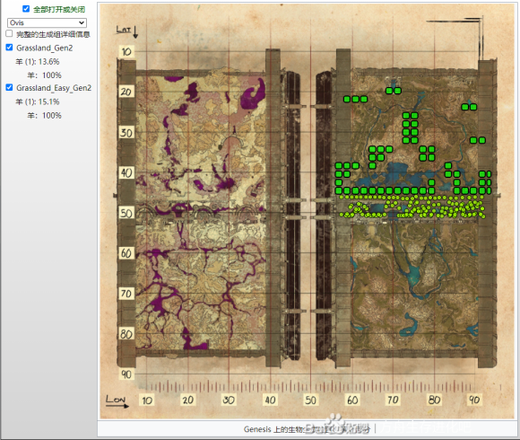This screenshot has width=520, height=440.
Task: Select the Grassland_Gen2 label text
Action: [45, 48]
